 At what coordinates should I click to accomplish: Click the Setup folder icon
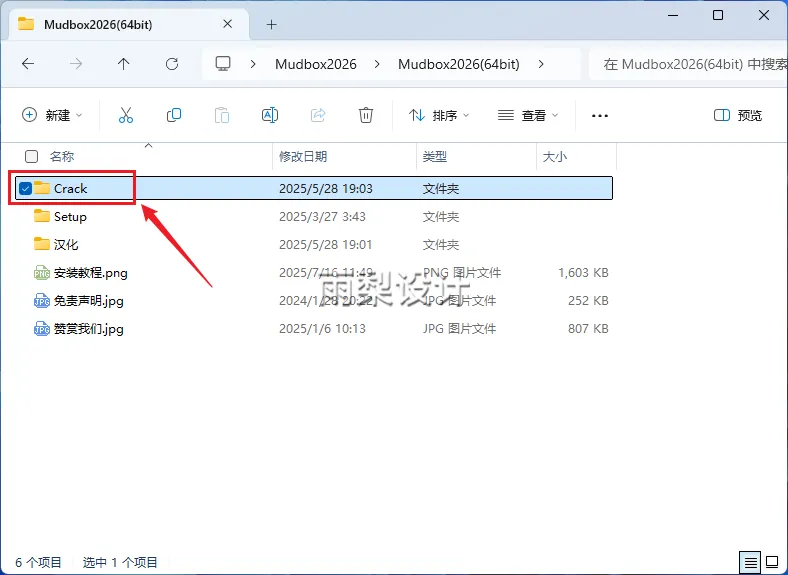point(42,216)
